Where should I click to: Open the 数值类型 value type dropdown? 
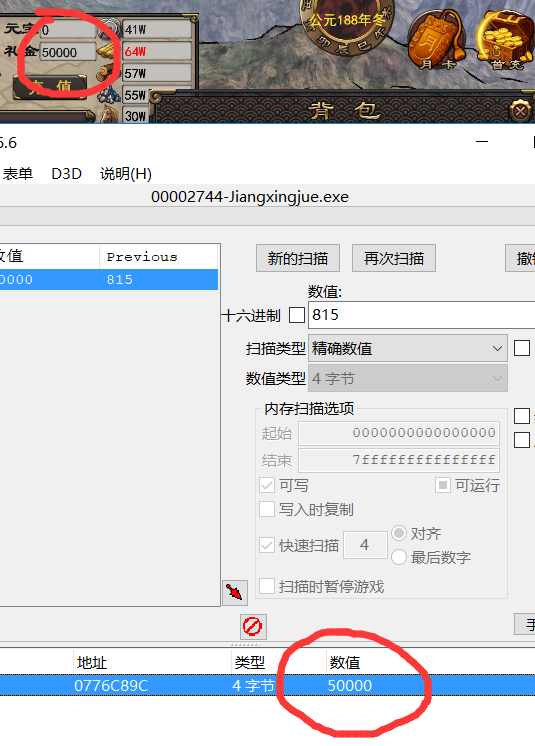tap(408, 379)
